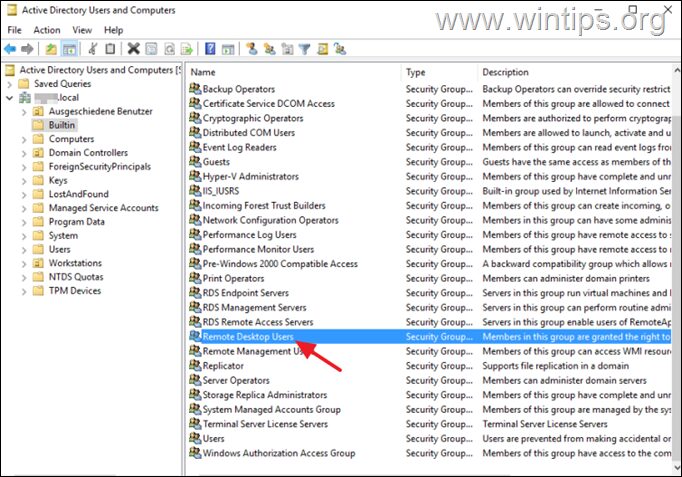Select Distributed COM Users group

coord(248,133)
